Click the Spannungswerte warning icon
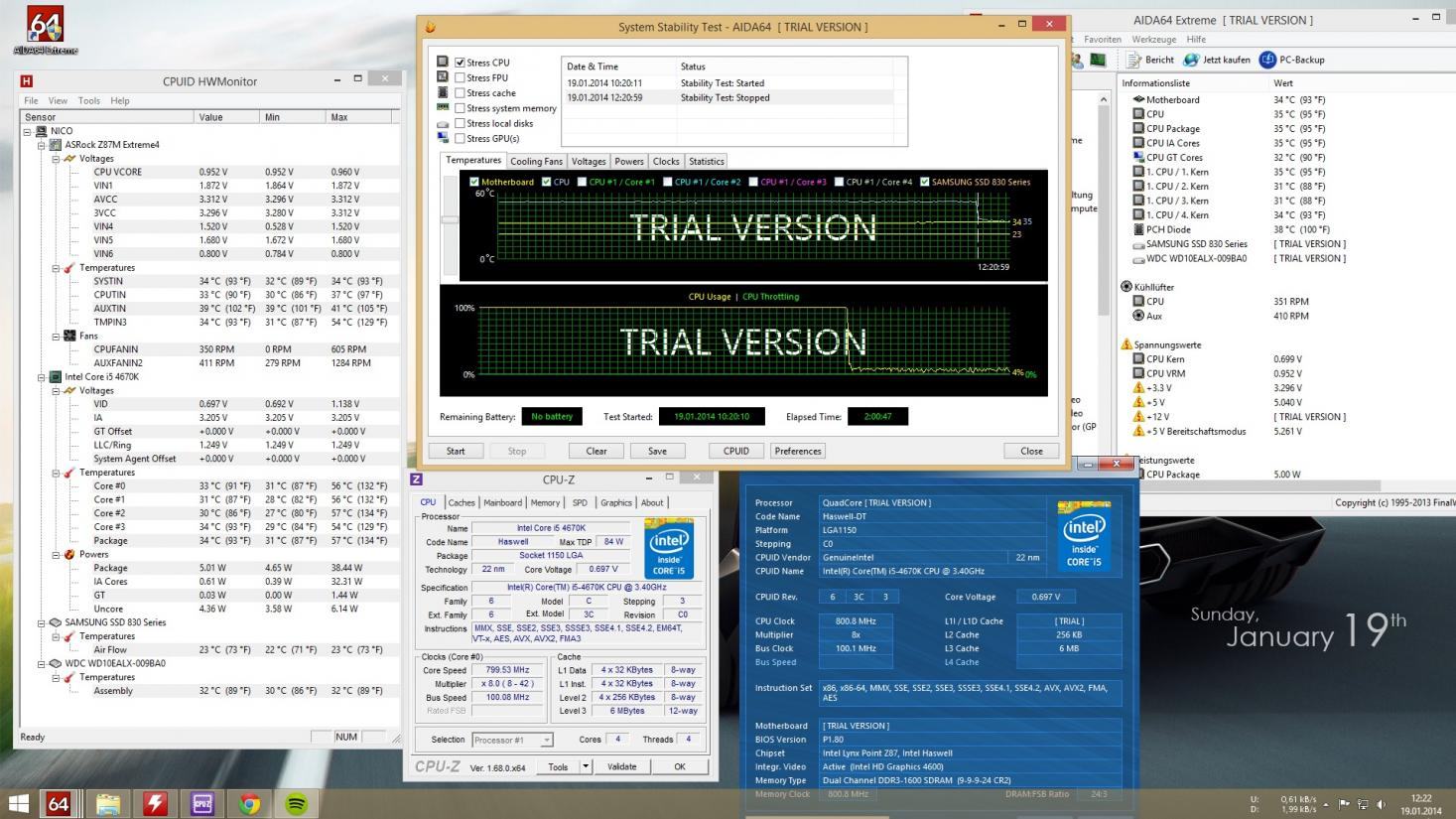The width and height of the screenshot is (1456, 819). pos(1126,344)
